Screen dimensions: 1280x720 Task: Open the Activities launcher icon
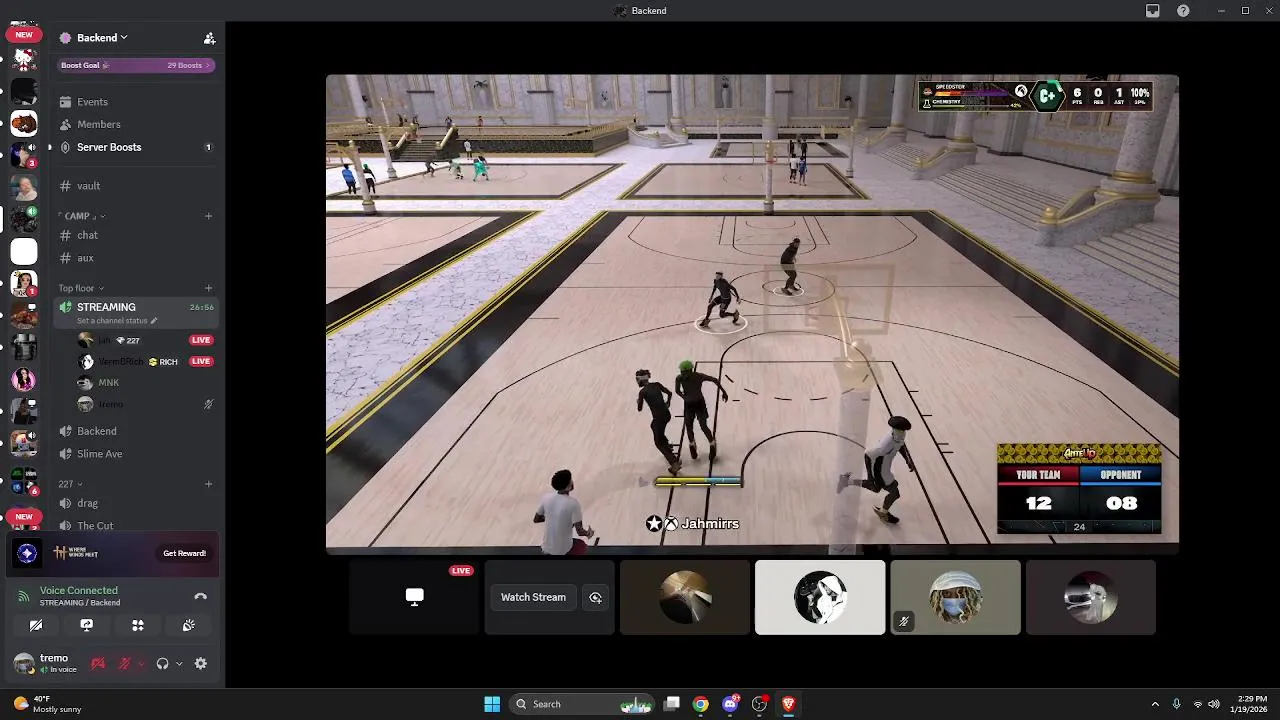tap(138, 625)
